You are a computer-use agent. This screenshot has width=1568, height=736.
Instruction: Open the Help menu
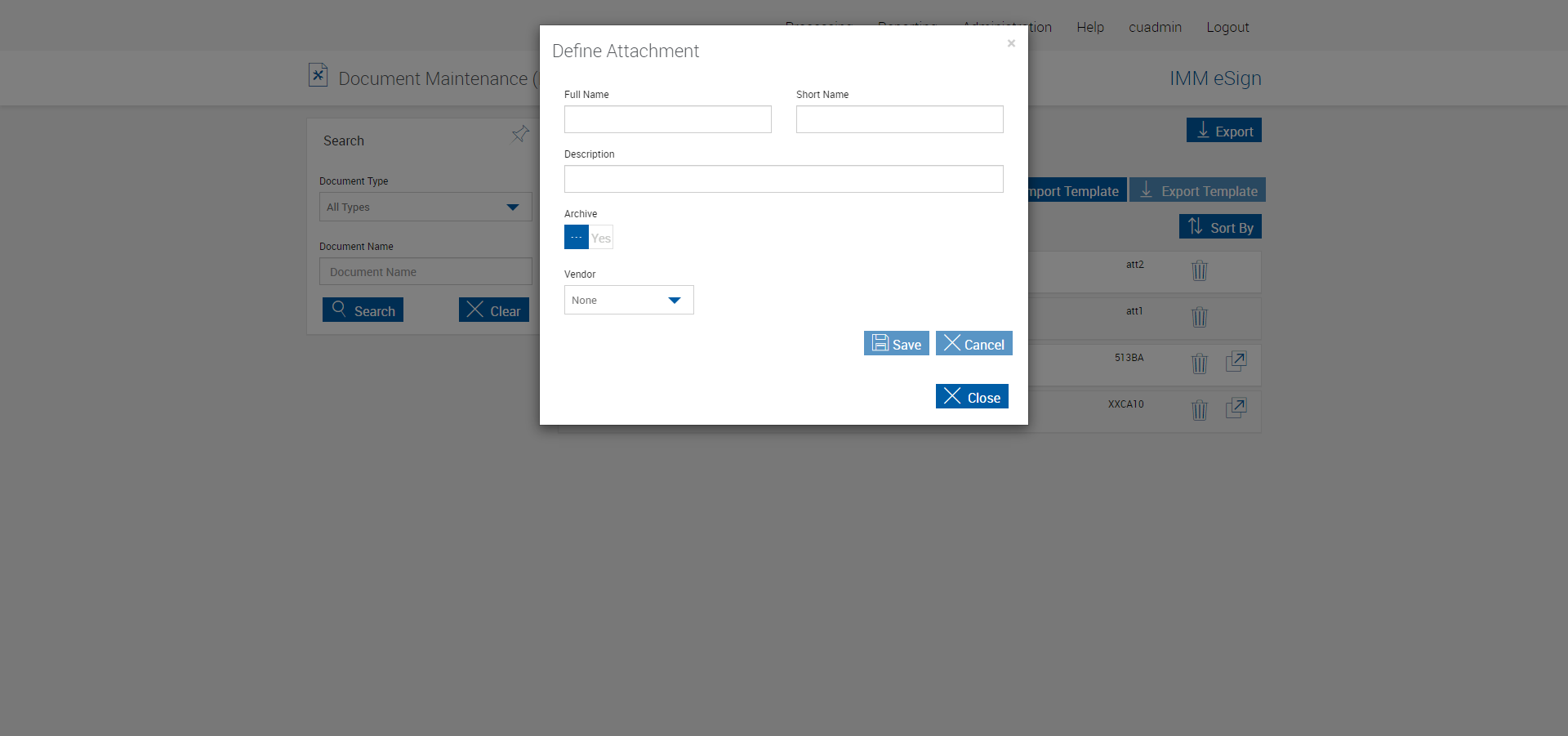[1090, 27]
